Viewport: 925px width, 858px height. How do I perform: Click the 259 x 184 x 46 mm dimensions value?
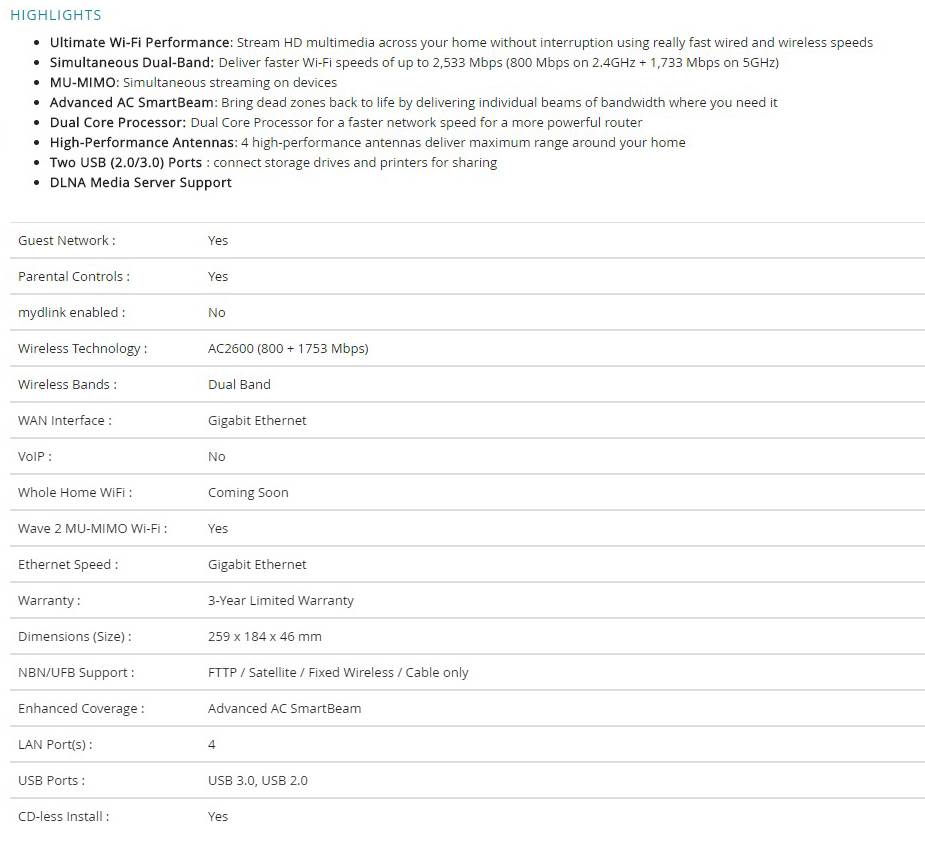point(265,636)
